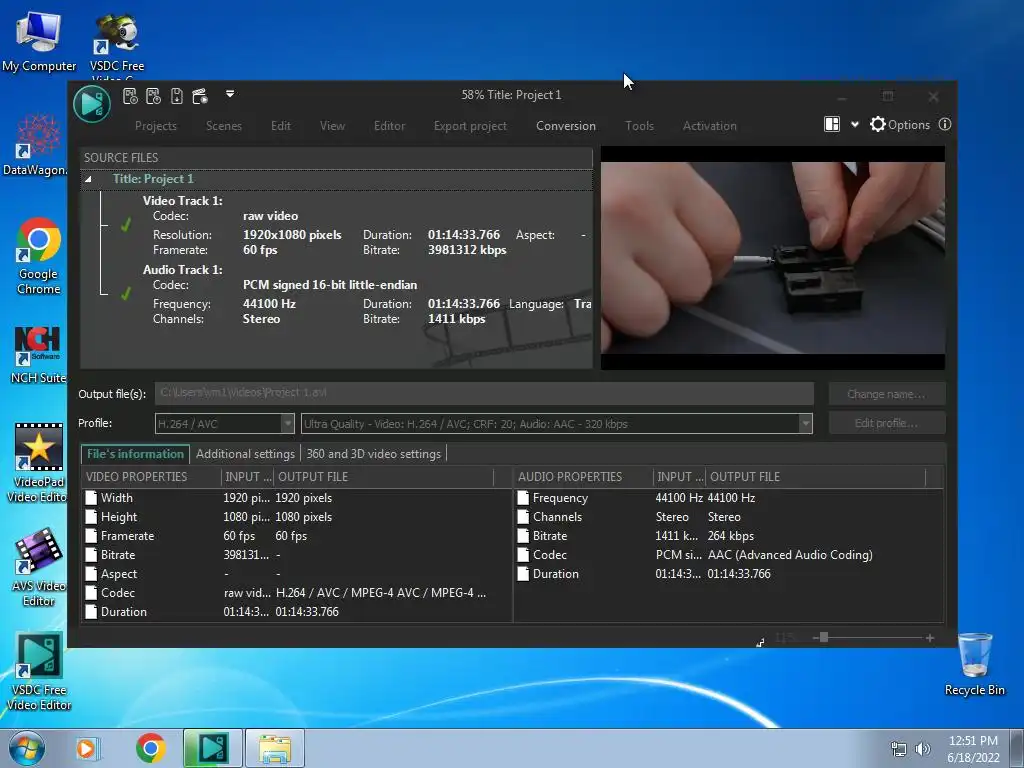Select the Title: Project 1 row
Screen dimensions: 1024x768
tap(336, 179)
